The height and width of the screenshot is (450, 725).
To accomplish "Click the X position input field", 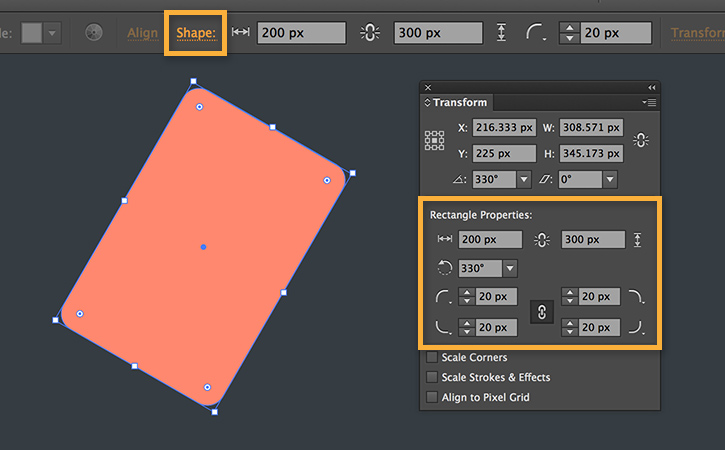I will pos(506,128).
